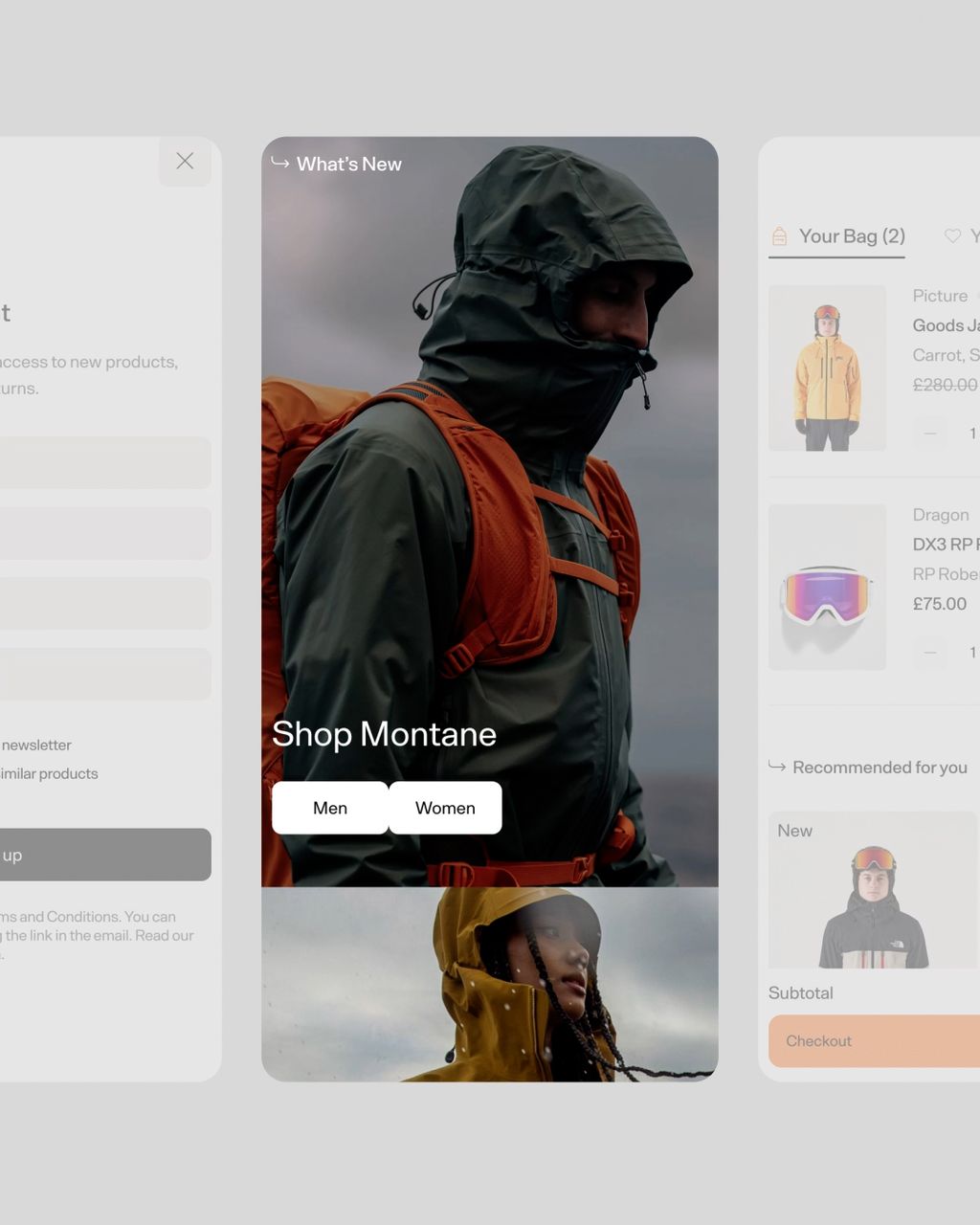The height and width of the screenshot is (1225, 980).
Task: Decrease quantity of the Dragon goggles
Action: coord(930,653)
